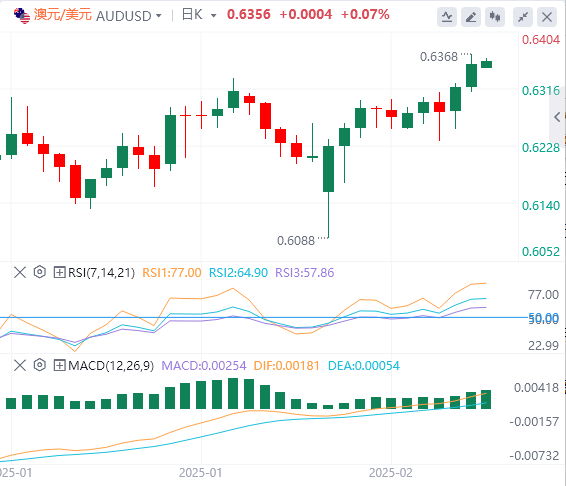Click the 2025-02 date axis label
This screenshot has height=486, width=566.
(391, 473)
